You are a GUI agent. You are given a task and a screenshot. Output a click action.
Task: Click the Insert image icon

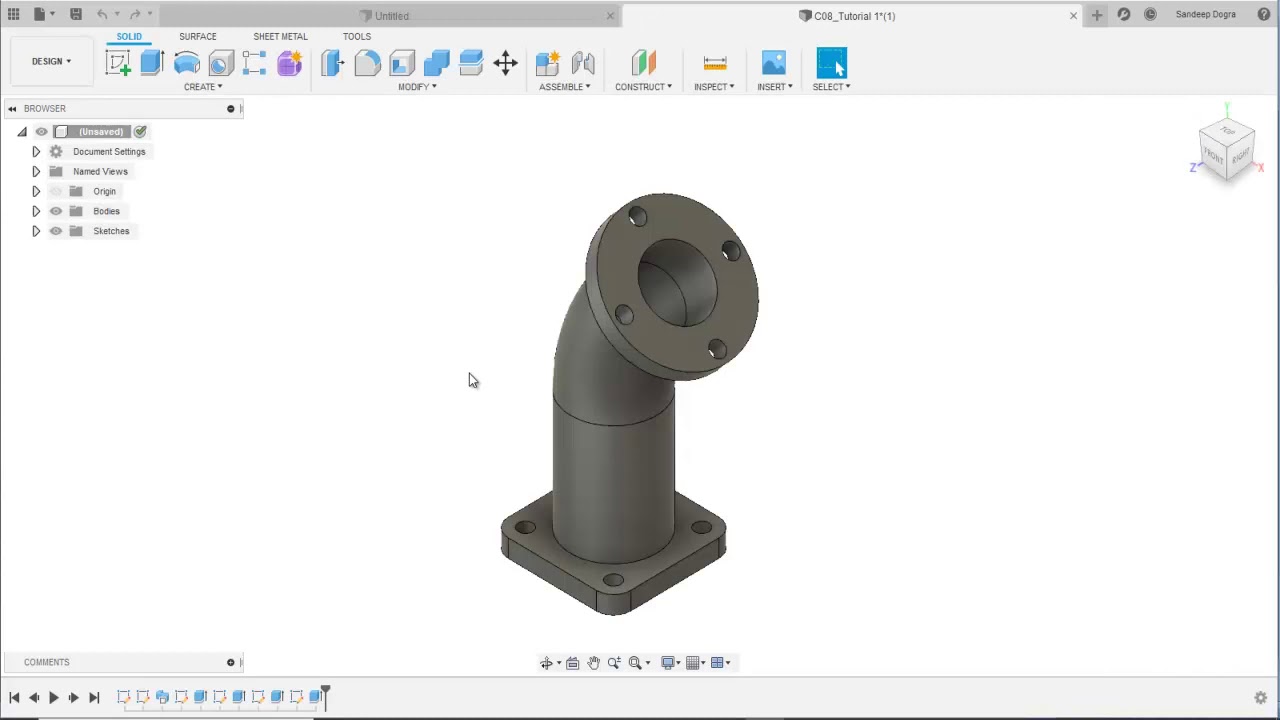(774, 63)
